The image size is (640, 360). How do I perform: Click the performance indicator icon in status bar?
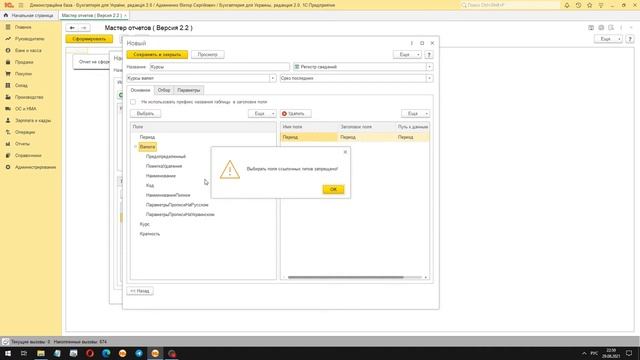pos(5,342)
